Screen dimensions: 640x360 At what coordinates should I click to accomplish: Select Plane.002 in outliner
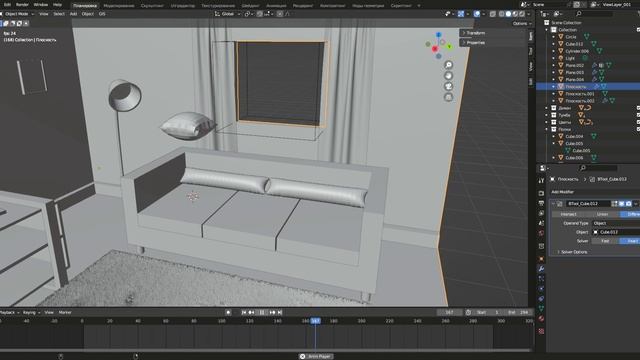click(x=575, y=65)
